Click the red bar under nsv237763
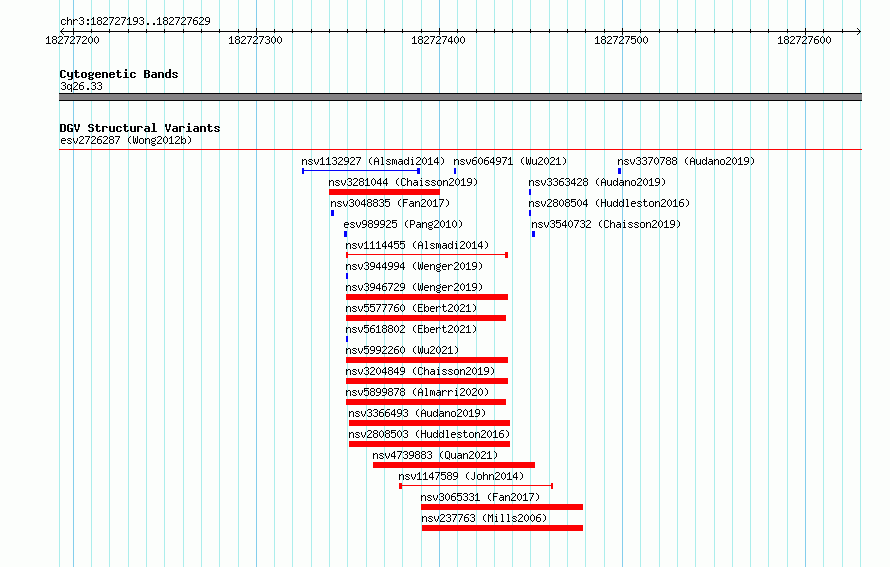Screen dimensions: 890x567 502,528
